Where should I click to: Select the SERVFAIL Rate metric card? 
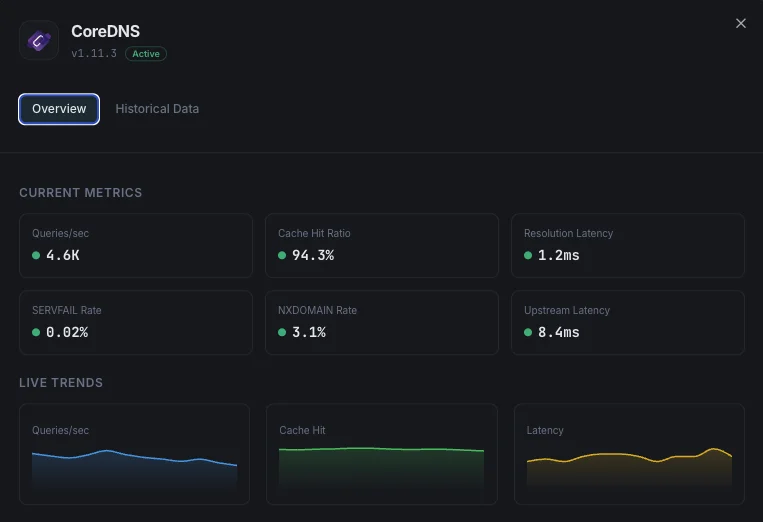pos(136,322)
